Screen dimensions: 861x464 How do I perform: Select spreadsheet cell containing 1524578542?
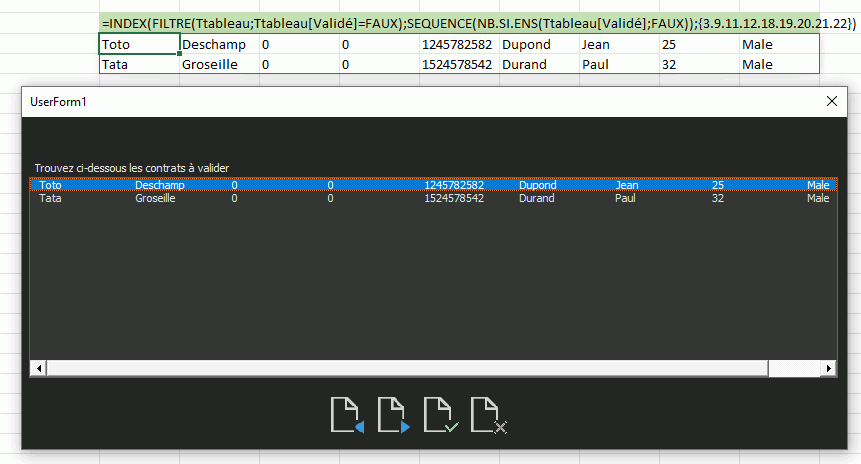[459, 64]
